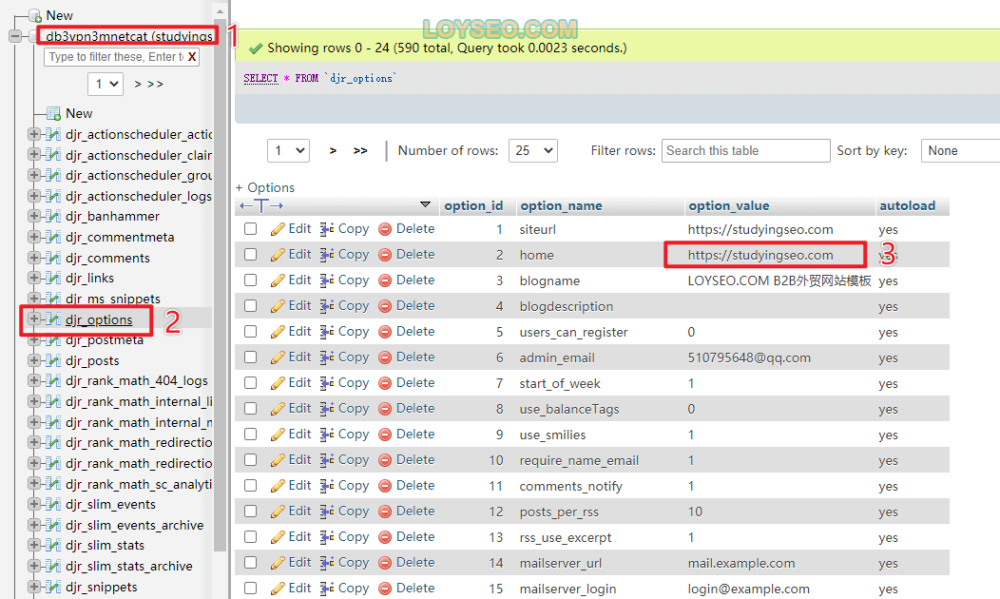Go to next results page arrow
This screenshot has height=599, width=1000.
point(333,151)
